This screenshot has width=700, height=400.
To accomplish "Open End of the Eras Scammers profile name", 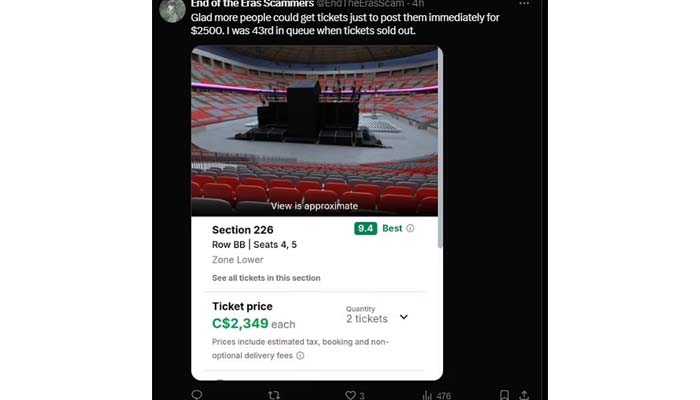I will (x=251, y=4).
